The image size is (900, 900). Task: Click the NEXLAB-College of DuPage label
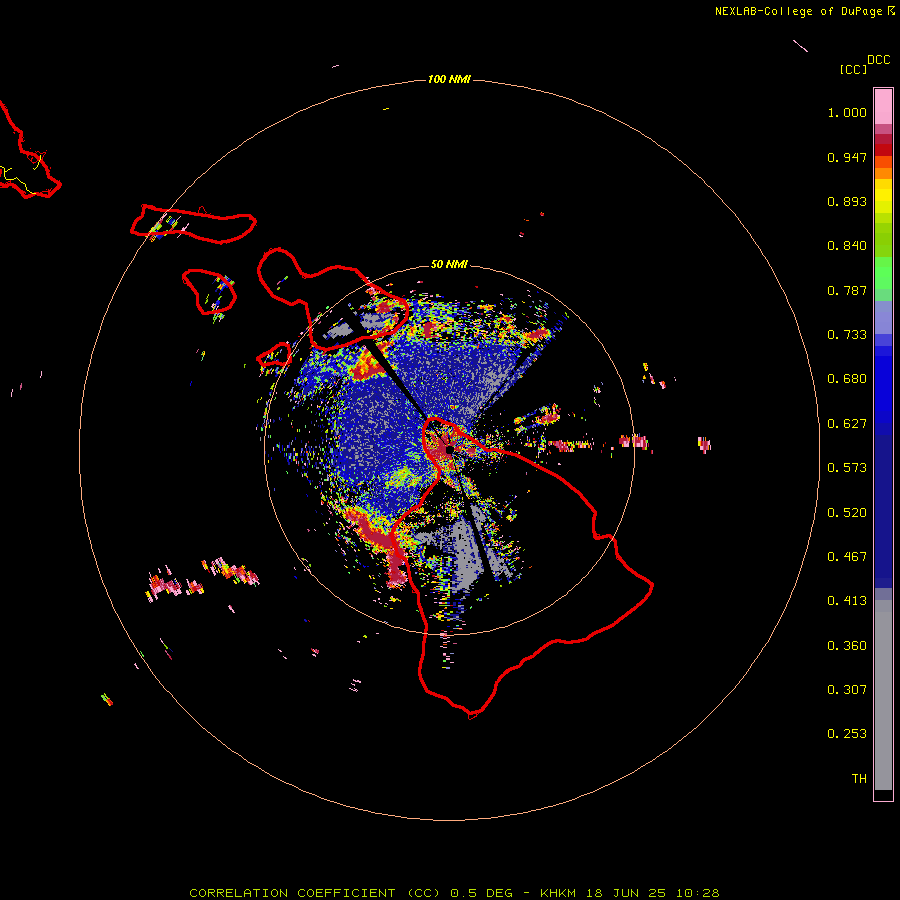click(798, 11)
